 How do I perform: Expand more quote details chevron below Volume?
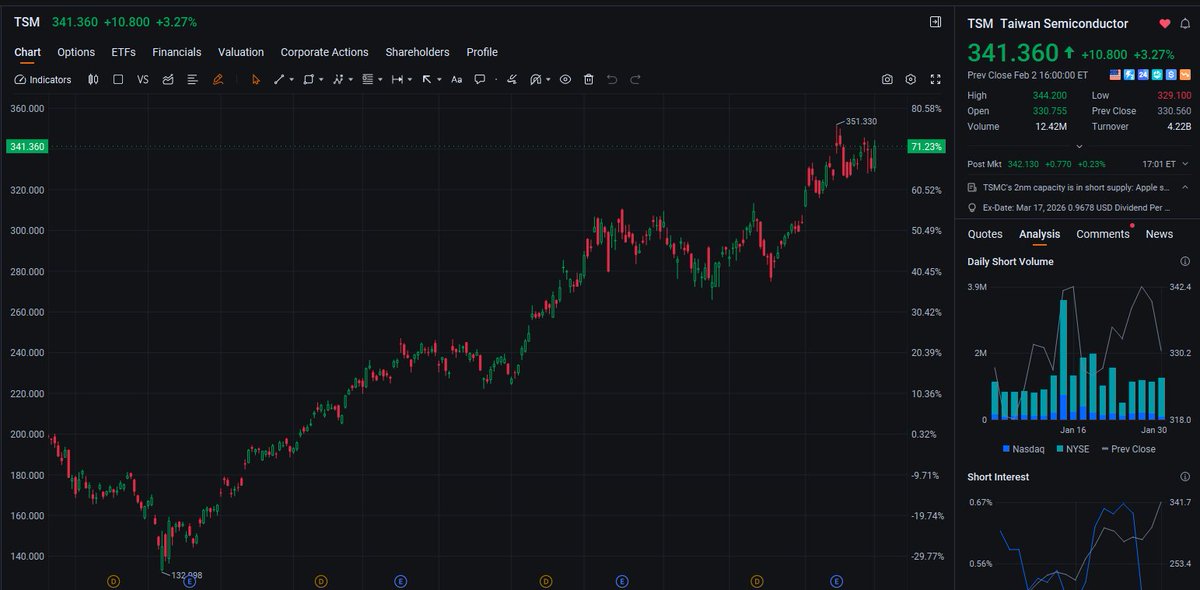(1079, 147)
